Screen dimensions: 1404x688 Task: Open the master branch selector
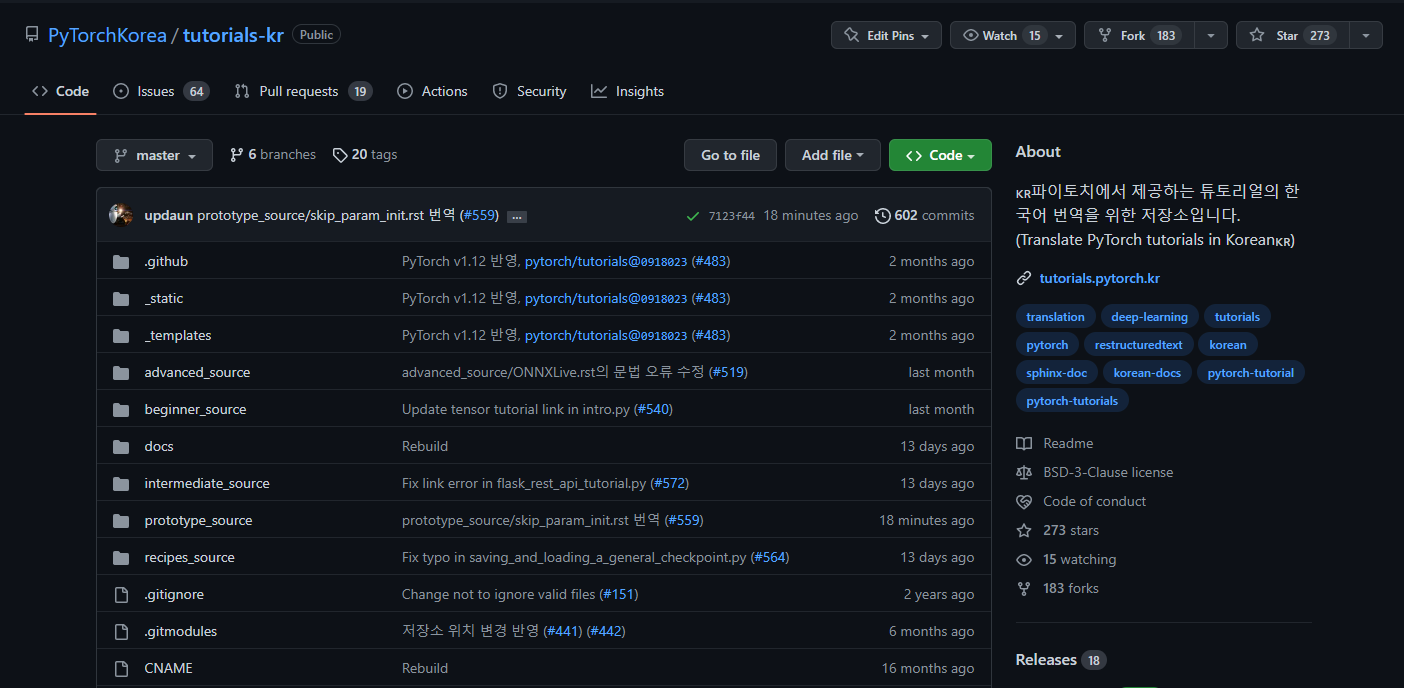pyautogui.click(x=154, y=155)
